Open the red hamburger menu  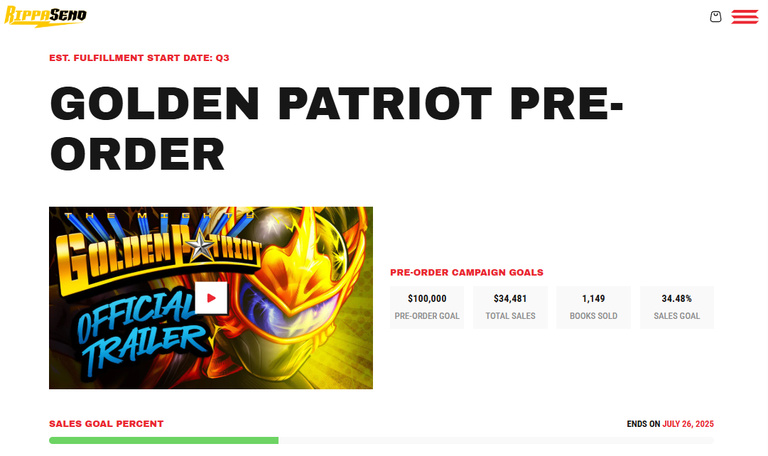(744, 17)
